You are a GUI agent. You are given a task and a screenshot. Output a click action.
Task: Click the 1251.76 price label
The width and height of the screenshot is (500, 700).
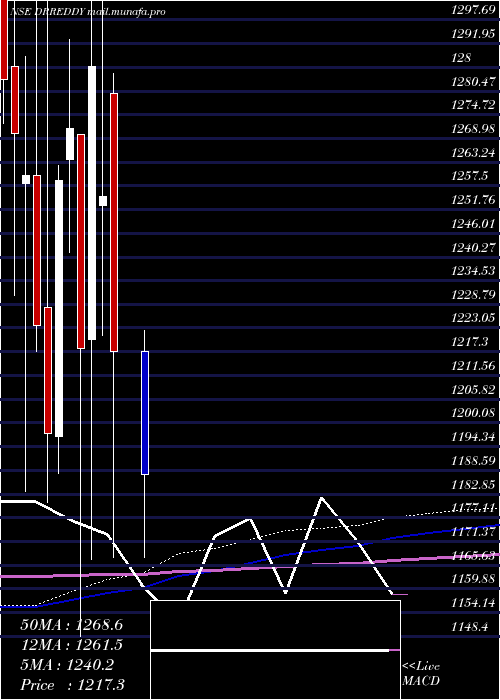click(473, 200)
